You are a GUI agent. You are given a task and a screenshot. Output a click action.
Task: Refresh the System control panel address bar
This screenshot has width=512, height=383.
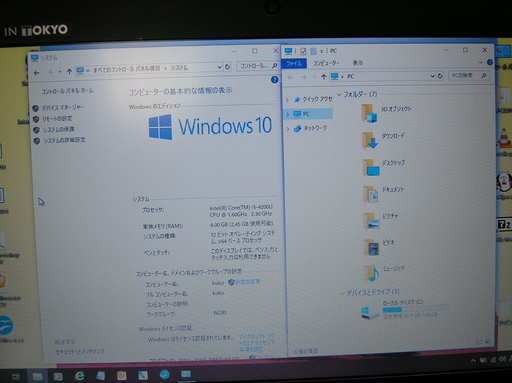click(x=227, y=67)
